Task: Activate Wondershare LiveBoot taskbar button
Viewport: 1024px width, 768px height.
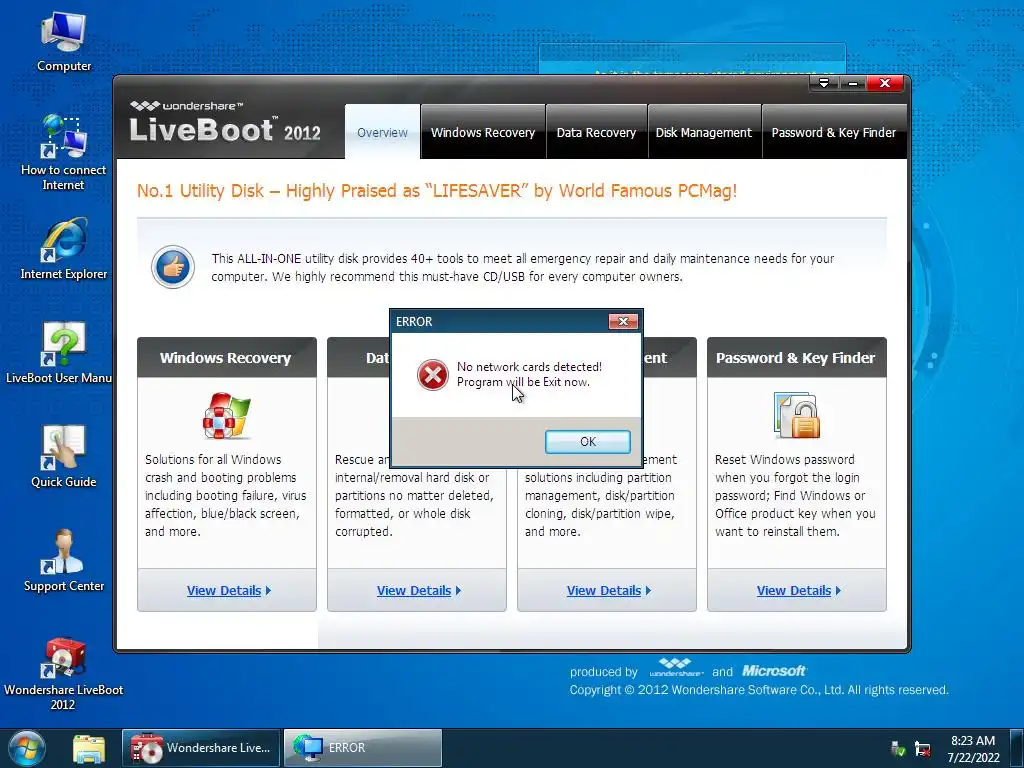Action: tap(201, 748)
